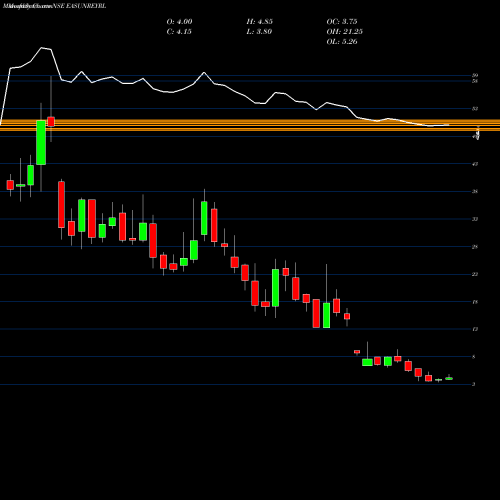Click the low price 'L: 3.80'
Image resolution: width=500 pixels, height=500 pixels.
click(x=259, y=32)
